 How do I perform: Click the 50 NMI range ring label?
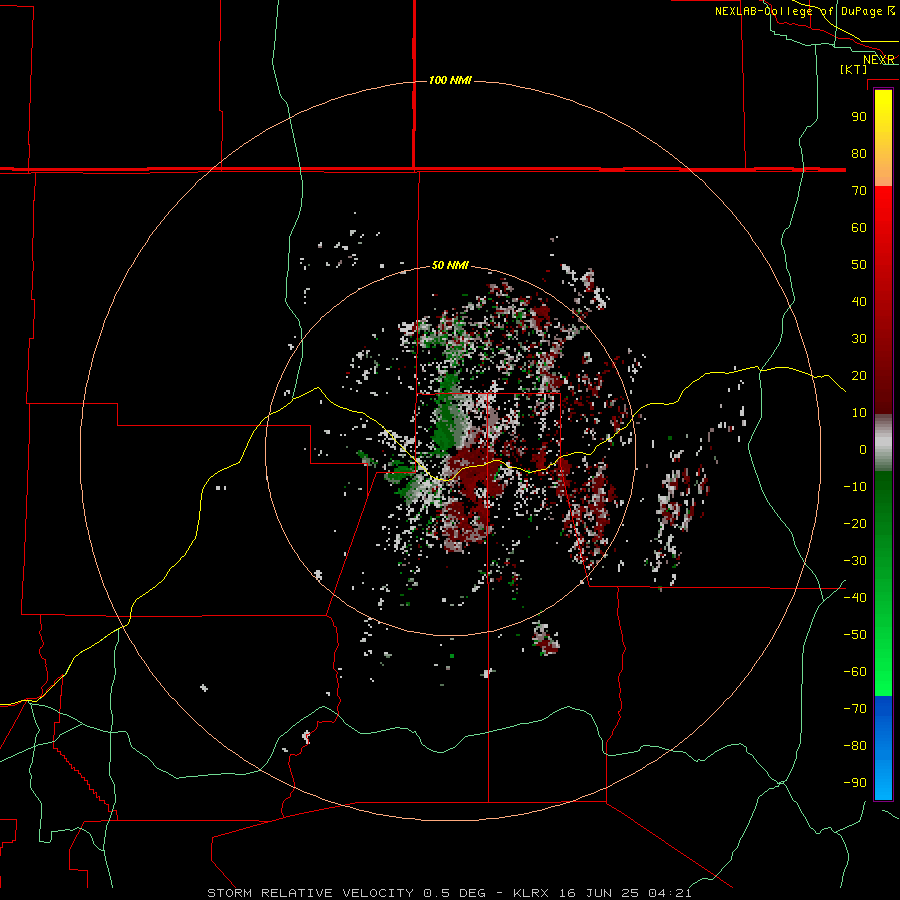(x=450, y=265)
